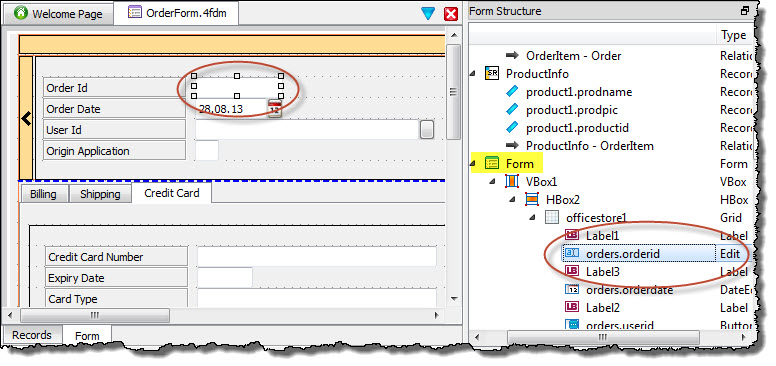Click the Order Id edit field
Screen dimensions: 776x366
237,86
